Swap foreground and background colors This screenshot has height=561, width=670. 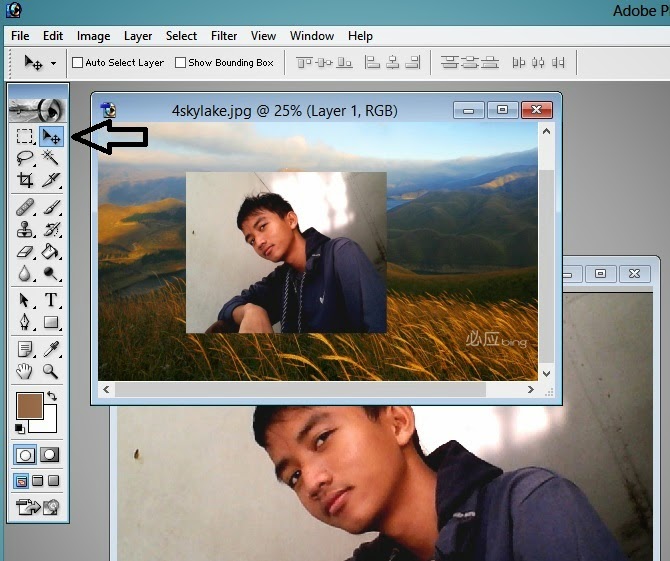pos(52,396)
